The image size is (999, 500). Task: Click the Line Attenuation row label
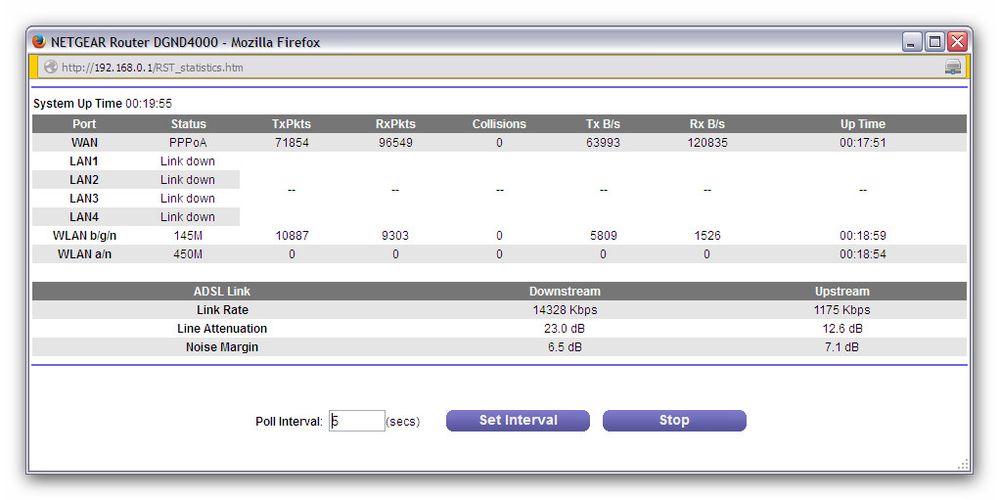[x=222, y=329]
